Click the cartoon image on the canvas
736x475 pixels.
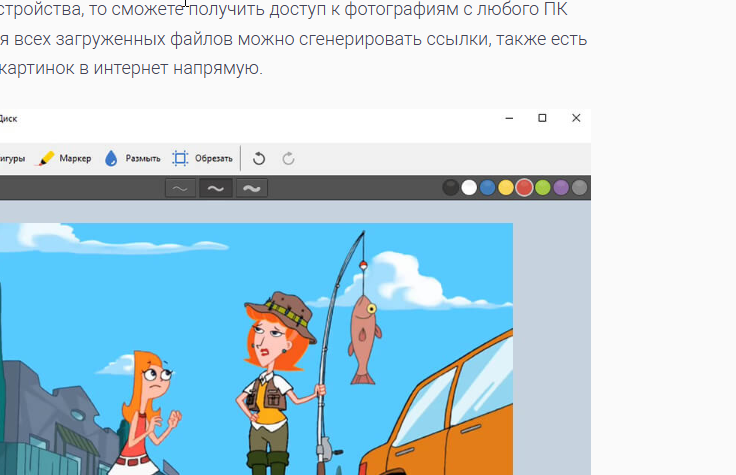tap(256, 349)
